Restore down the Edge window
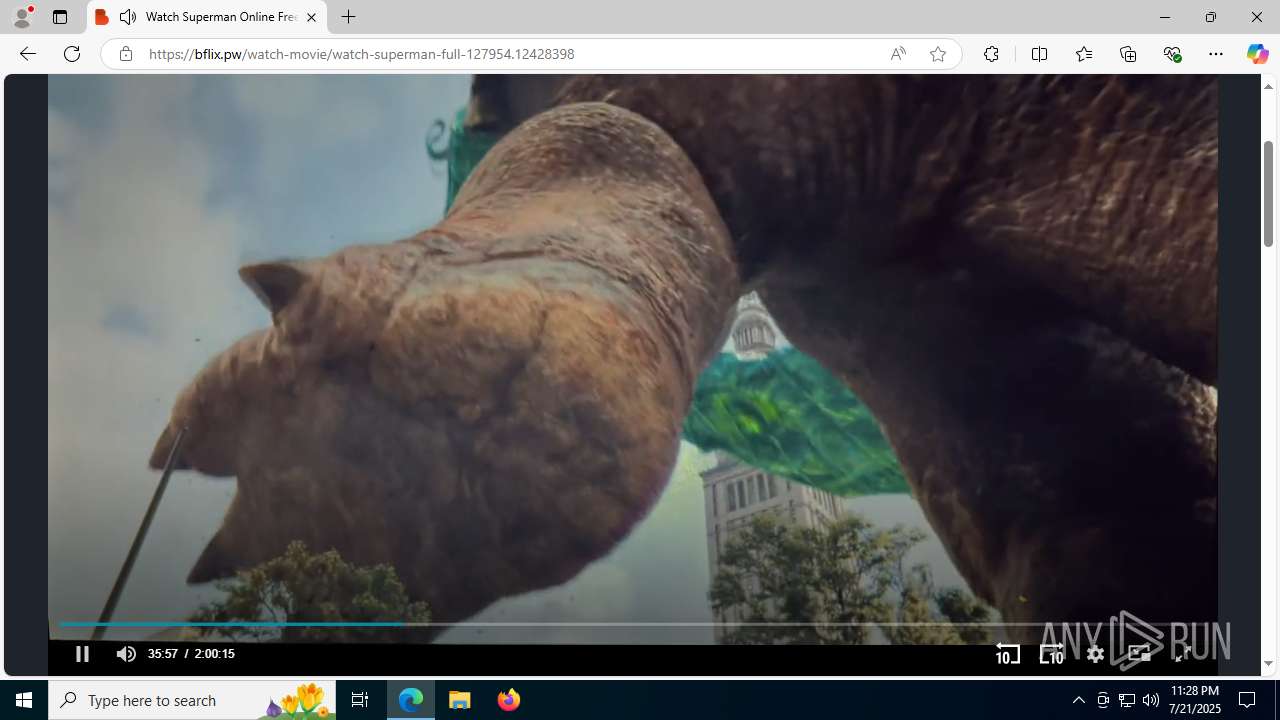 (x=1211, y=17)
